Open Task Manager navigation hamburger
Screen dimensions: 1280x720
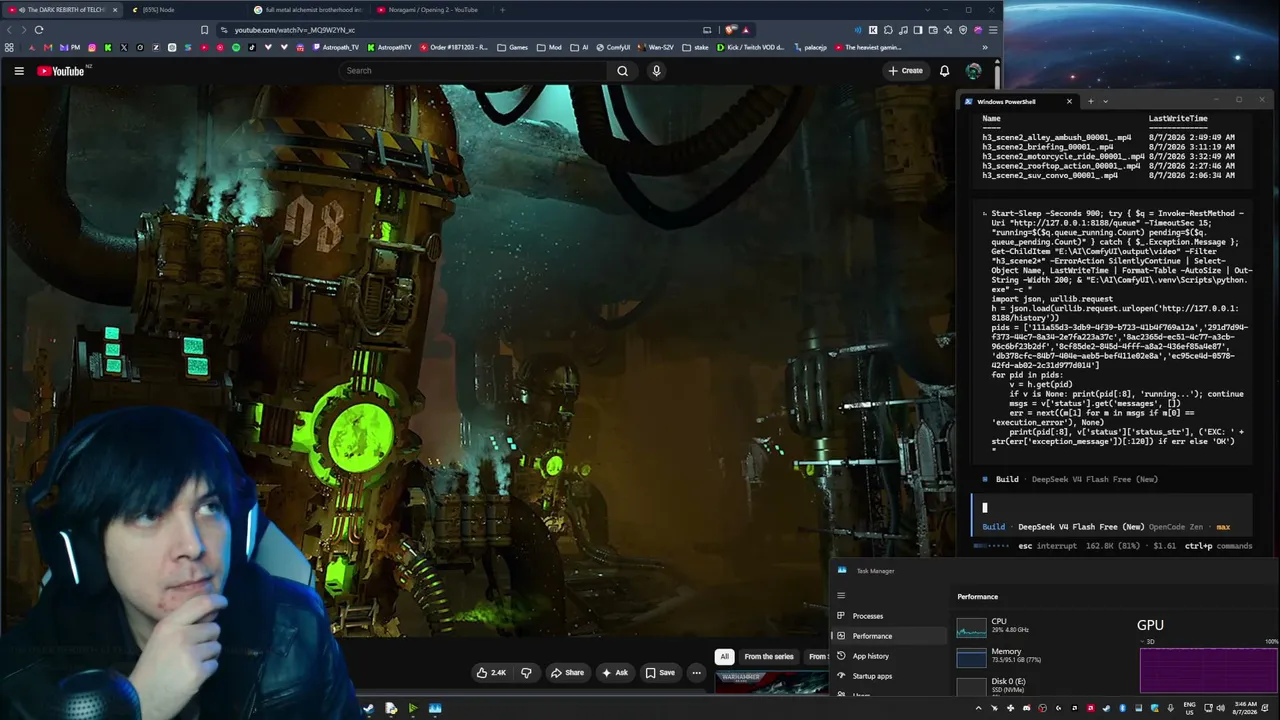[x=840, y=596]
